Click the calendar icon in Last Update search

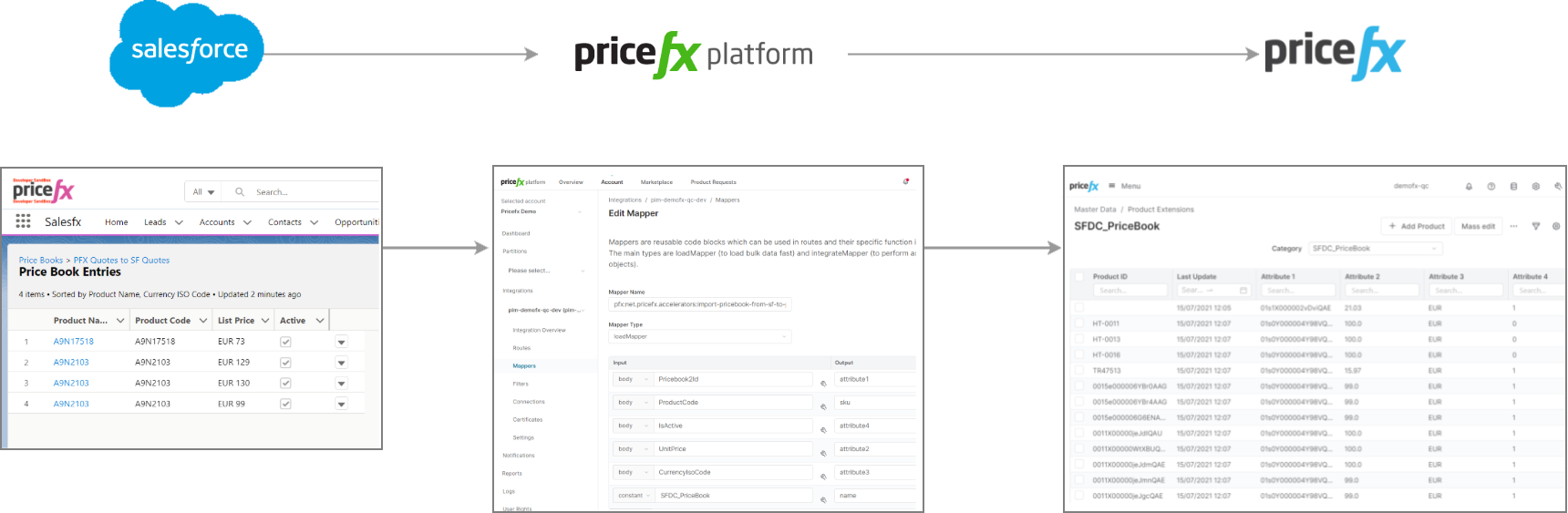1243,290
